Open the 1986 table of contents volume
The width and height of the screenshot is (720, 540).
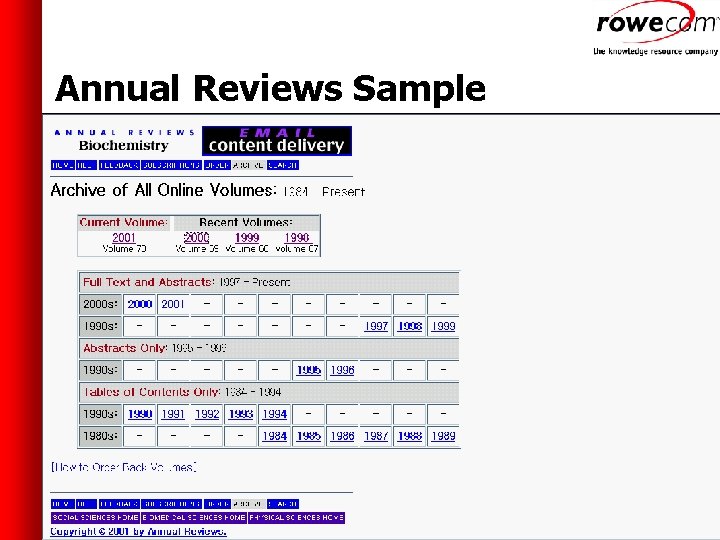[342, 436]
